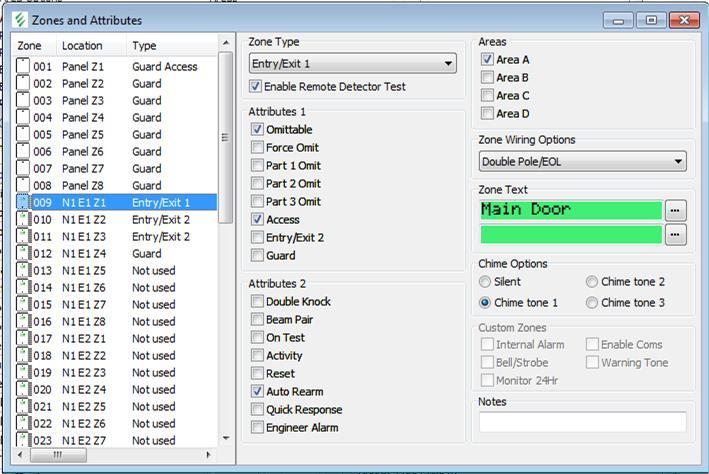Open the editor button beside Main Door text
The height and width of the screenshot is (474, 709).
pyautogui.click(x=677, y=210)
